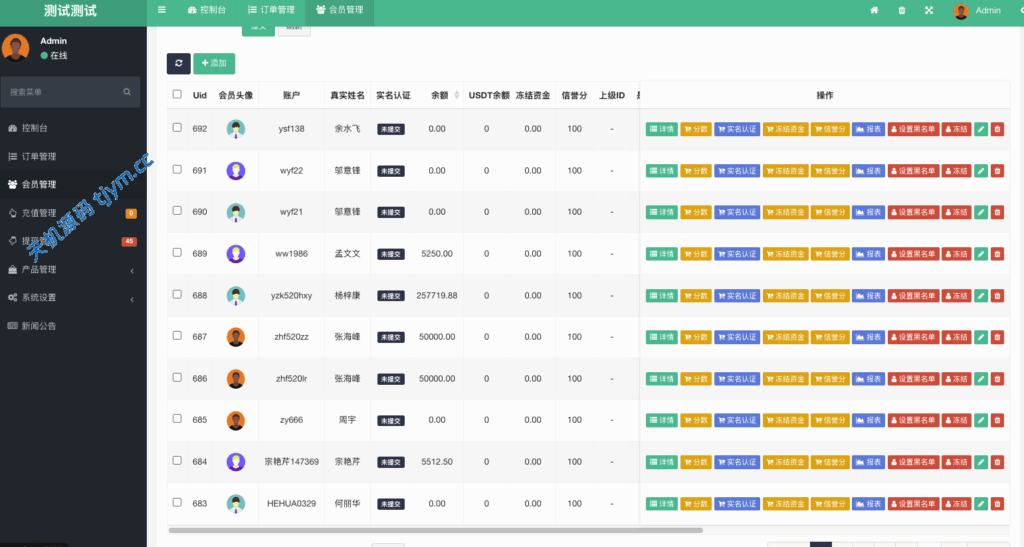Click the 搜索菜单 search input field

(60, 92)
